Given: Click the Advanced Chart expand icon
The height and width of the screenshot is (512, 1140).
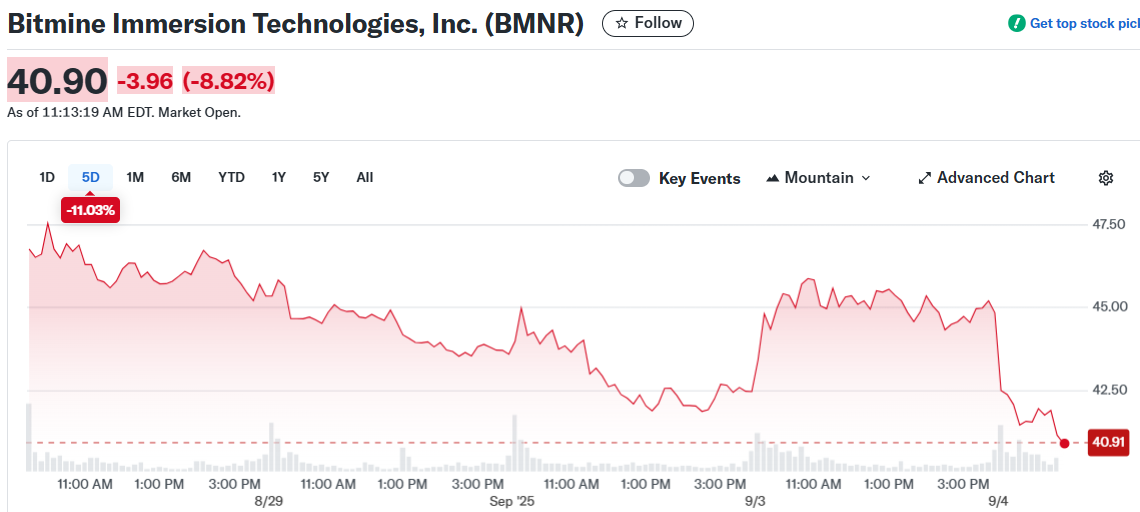Looking at the screenshot, I should click(x=925, y=178).
